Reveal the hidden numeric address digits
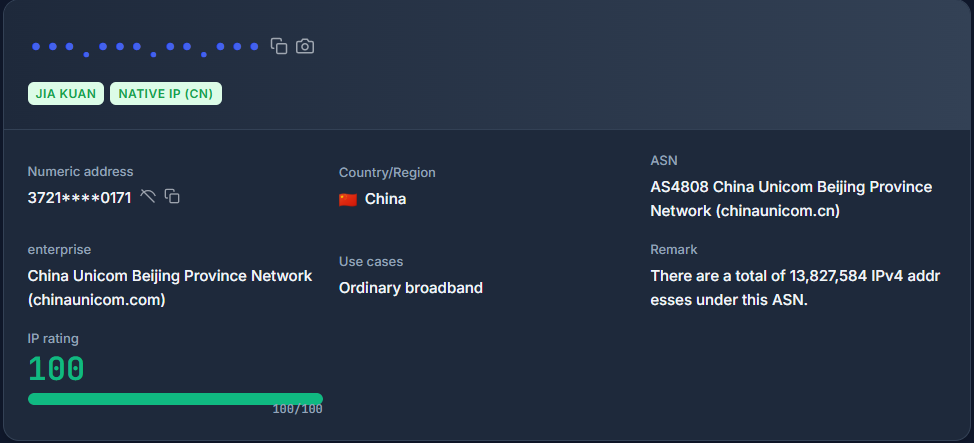The width and height of the screenshot is (974, 443). tap(148, 196)
